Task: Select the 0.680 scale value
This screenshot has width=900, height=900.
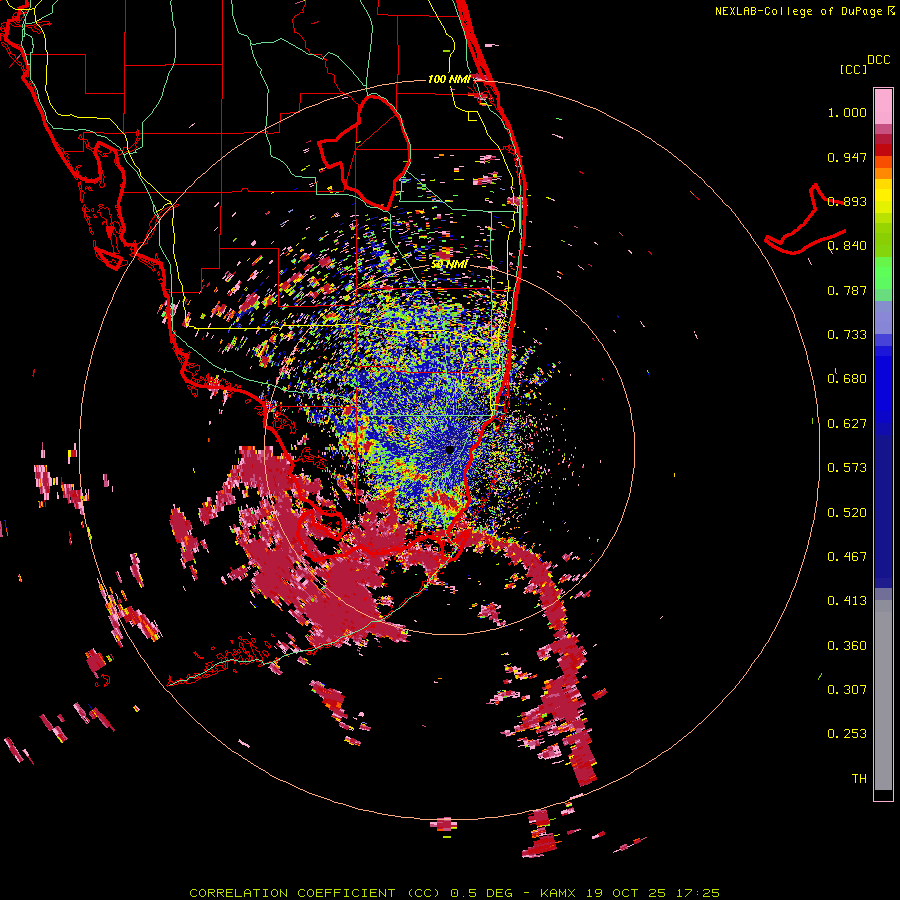Action: [x=847, y=379]
